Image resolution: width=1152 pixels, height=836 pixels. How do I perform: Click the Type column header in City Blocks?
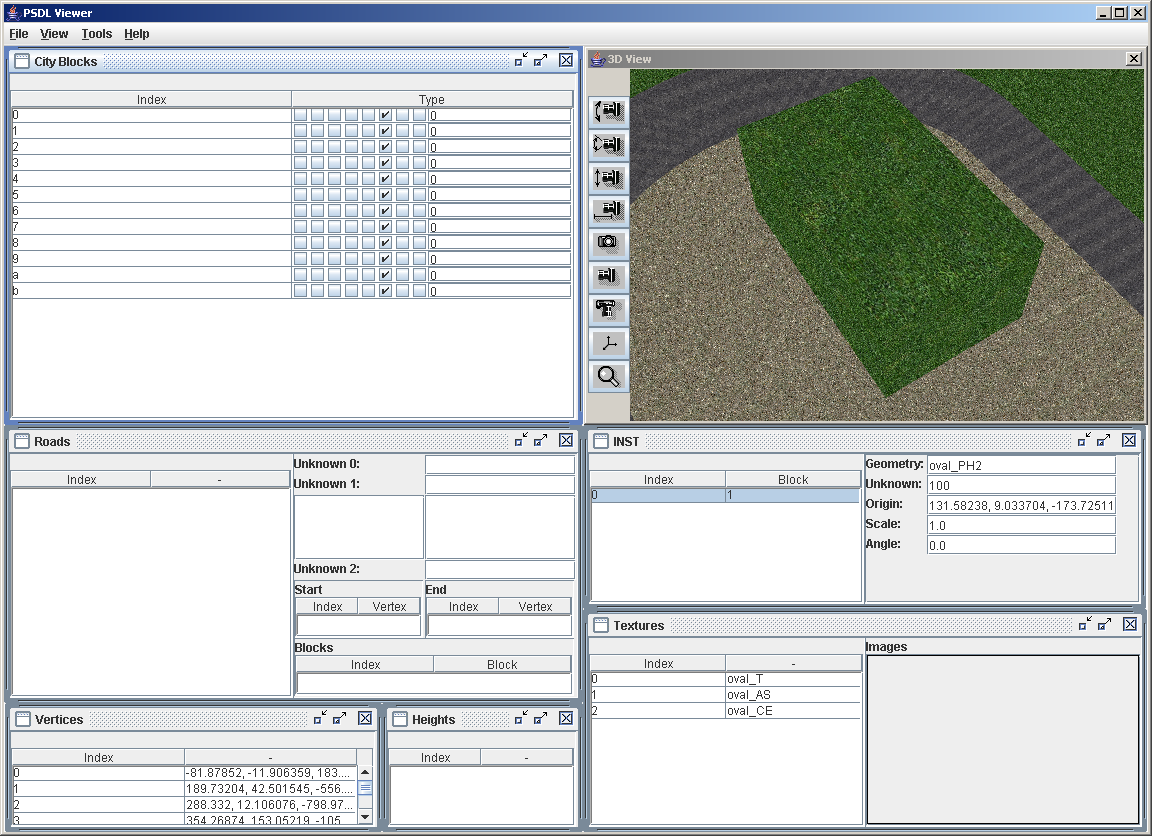[x=432, y=99]
